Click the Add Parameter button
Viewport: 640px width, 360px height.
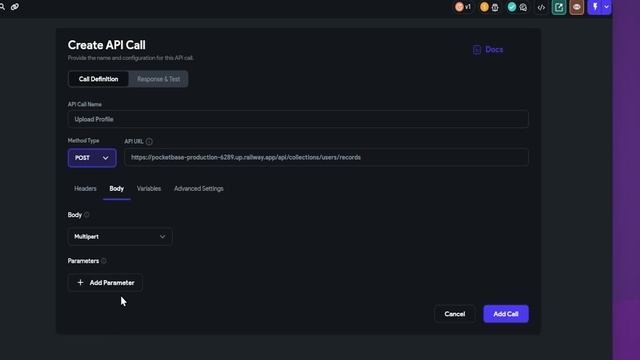click(105, 282)
